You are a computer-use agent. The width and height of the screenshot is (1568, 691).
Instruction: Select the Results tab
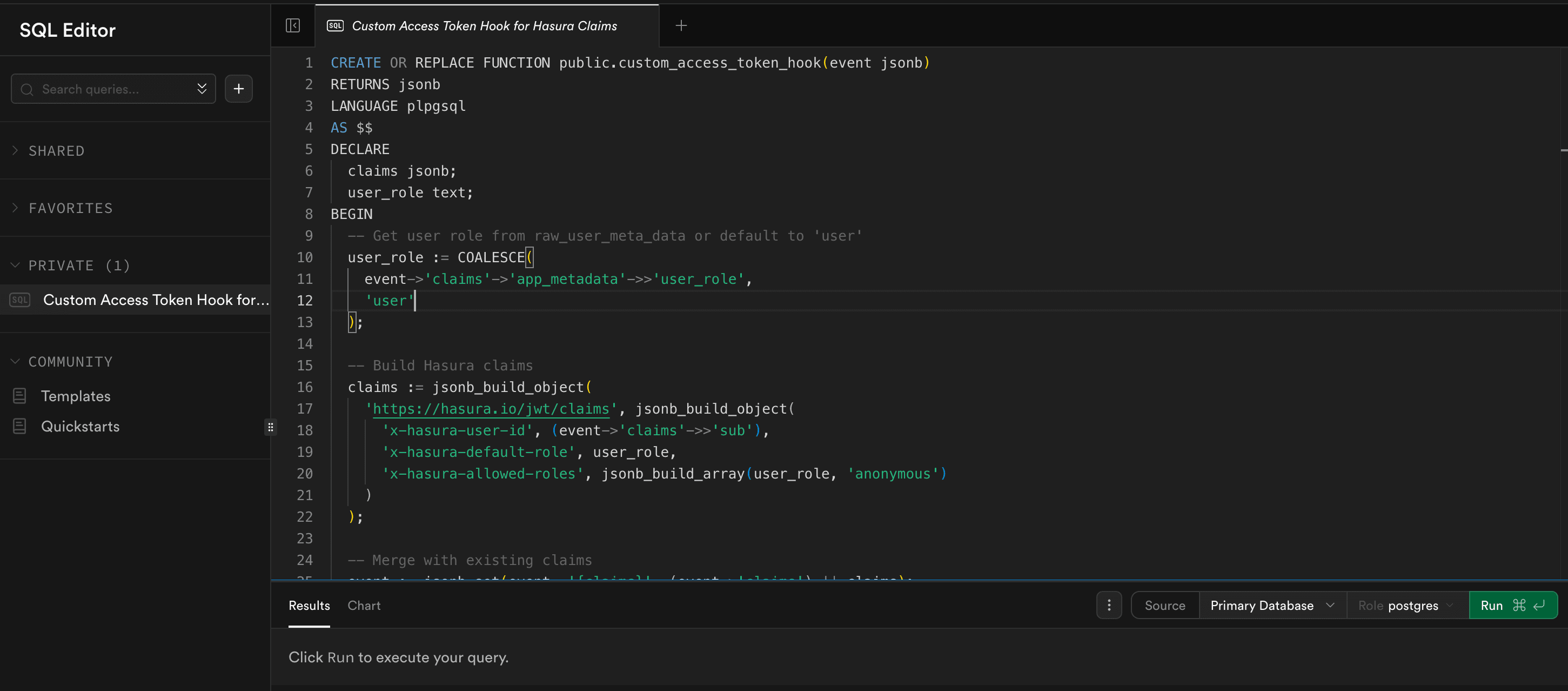(309, 605)
